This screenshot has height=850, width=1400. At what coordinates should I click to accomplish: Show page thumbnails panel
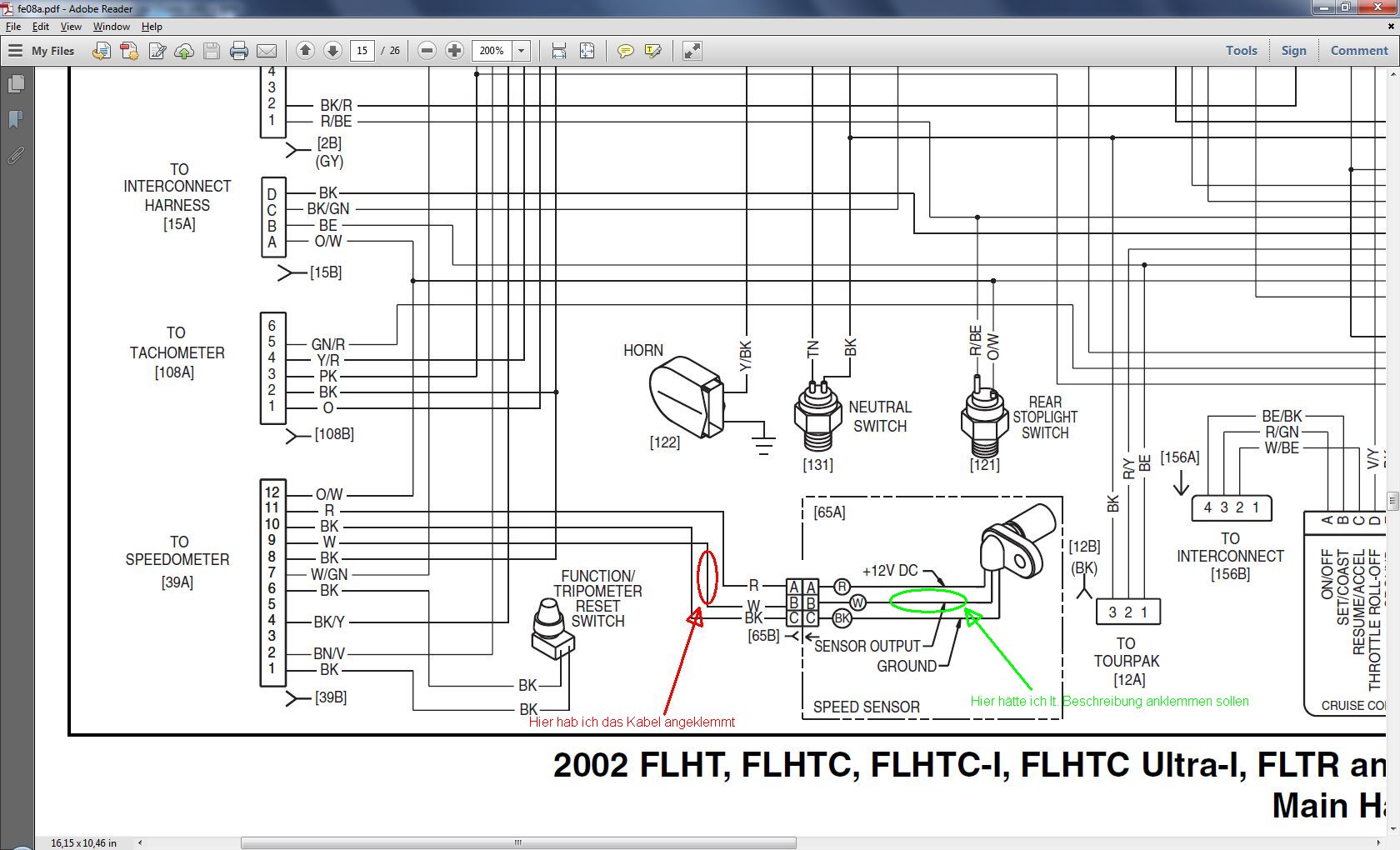(16, 84)
